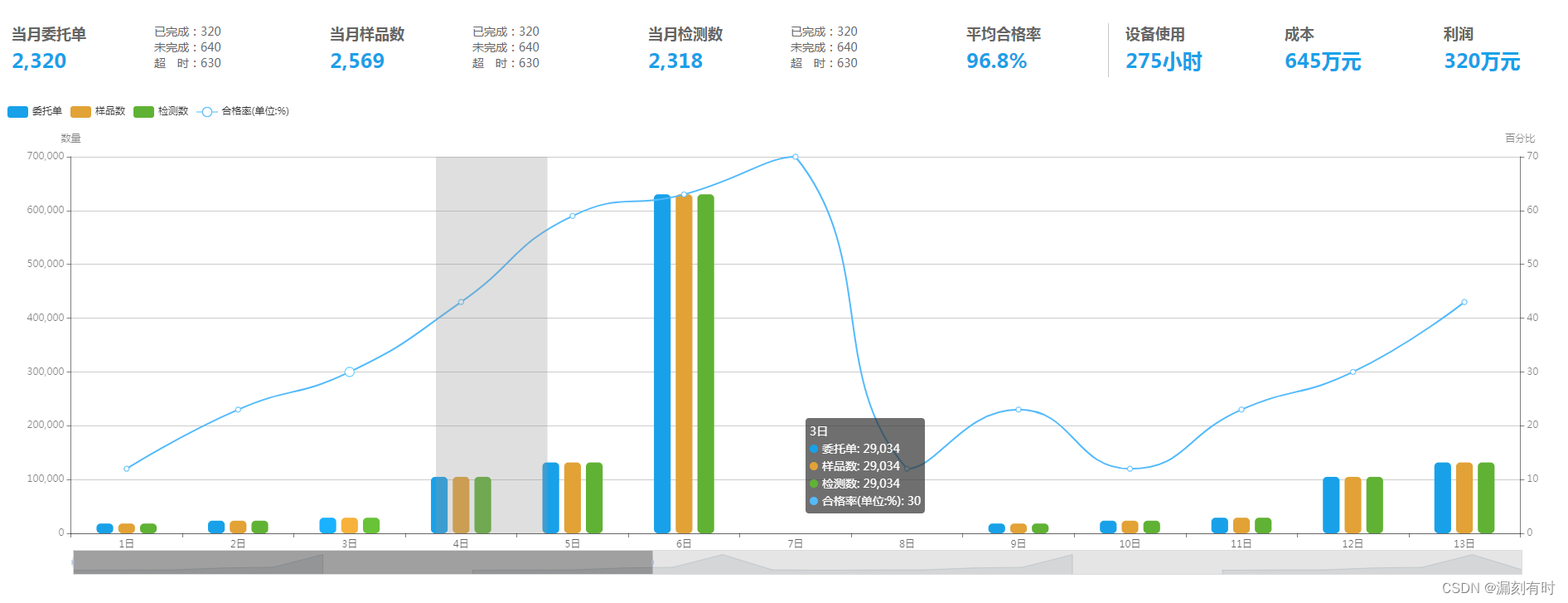This screenshot has height=603, width=1568.
Task: Click the 合格率 line point at 9日
Action: 1019,410
